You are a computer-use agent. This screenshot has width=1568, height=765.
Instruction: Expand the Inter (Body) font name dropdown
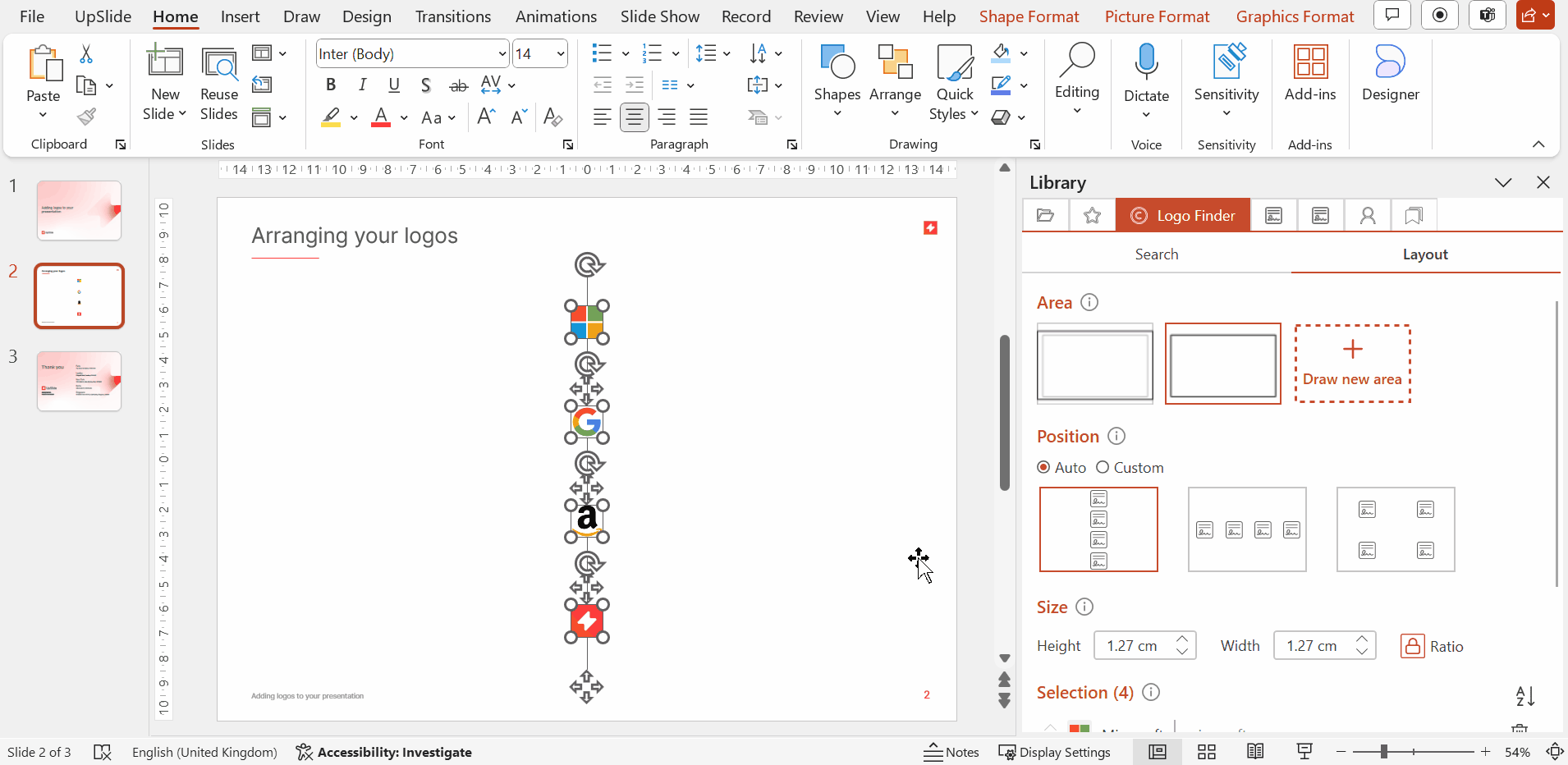[x=502, y=54]
